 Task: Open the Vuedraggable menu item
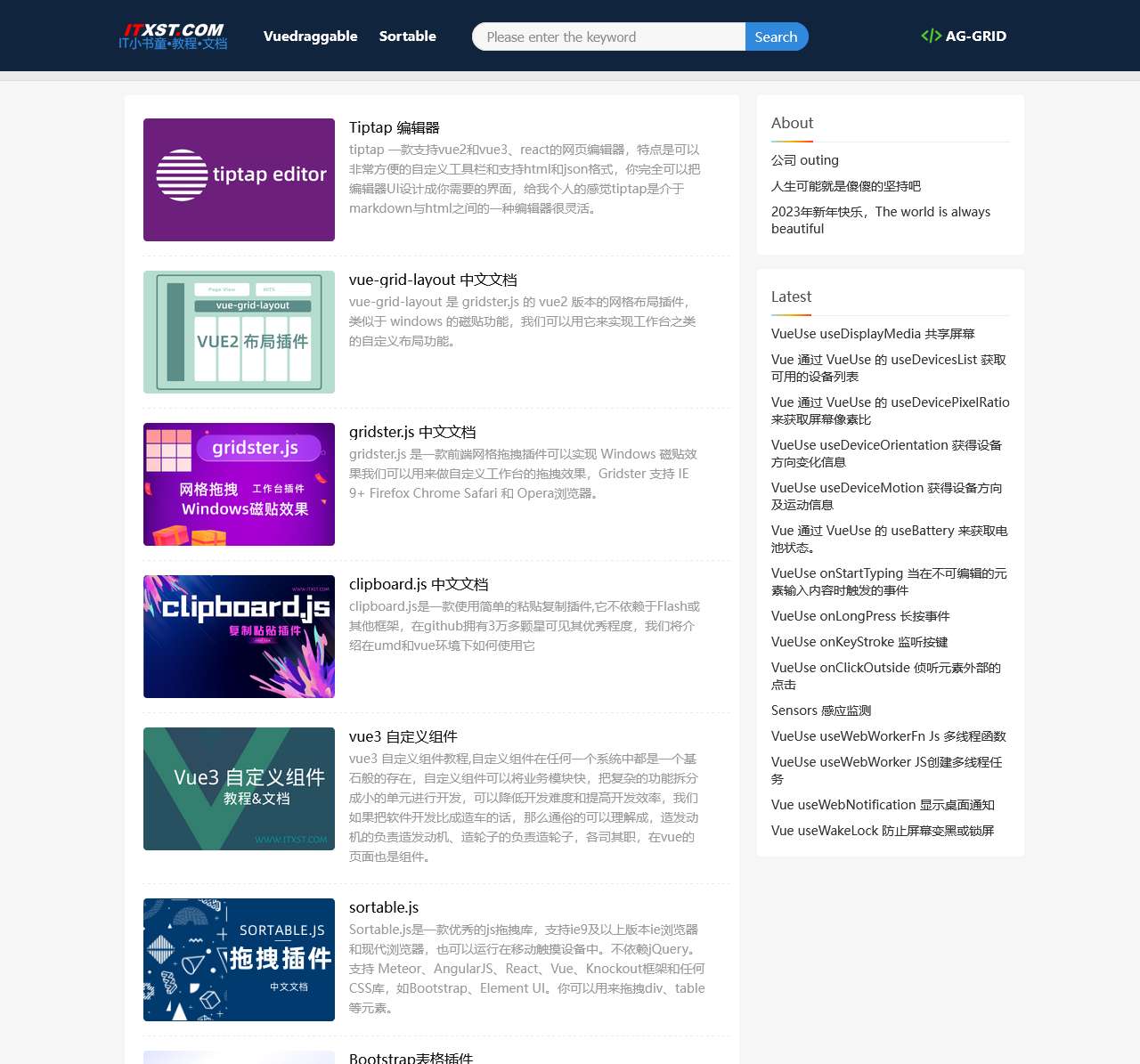pos(310,37)
